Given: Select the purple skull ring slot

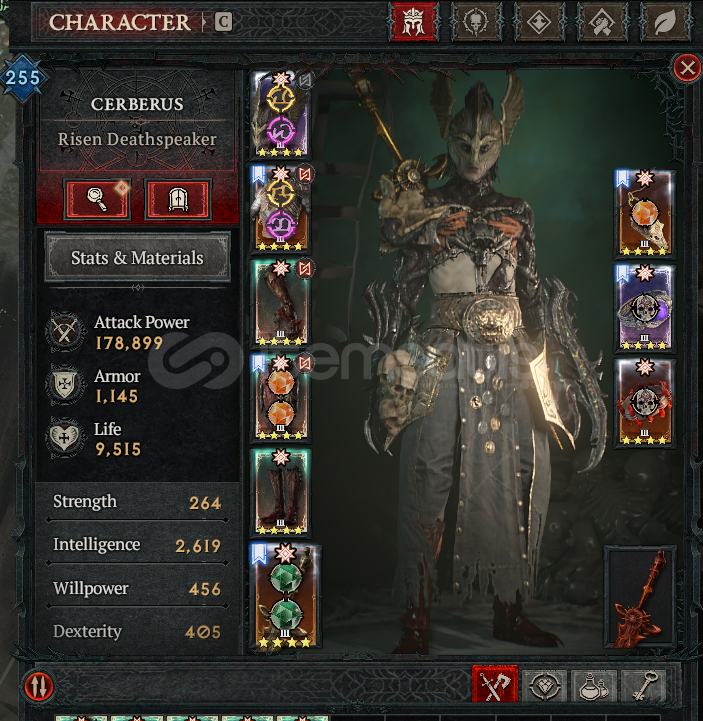Looking at the screenshot, I should 645,307.
